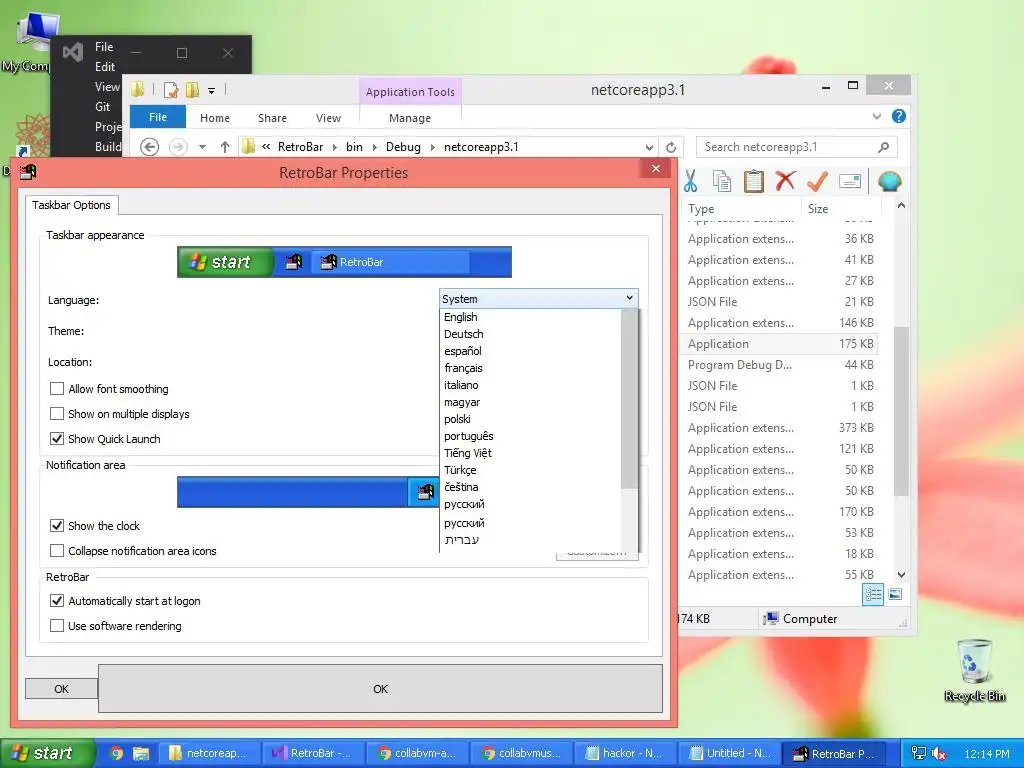1024x768 pixels.
Task: Click the Debug breadcrumb in address bar
Action: 403,147
